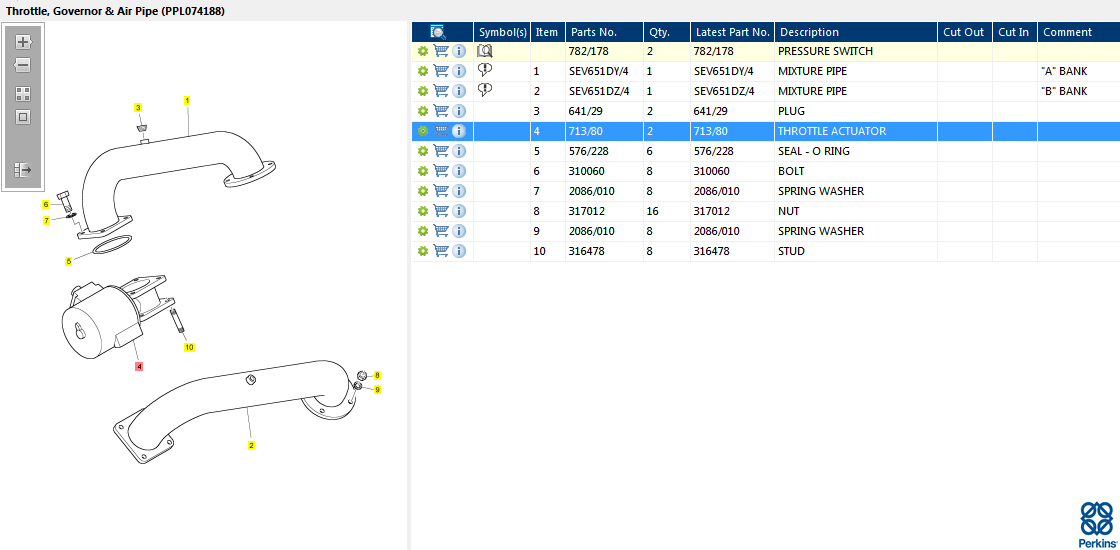Add STUD 316478 to cart

441,251
